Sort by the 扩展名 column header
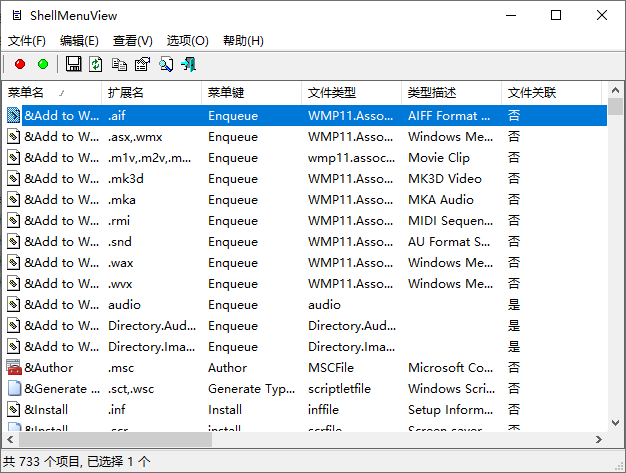This screenshot has width=626, height=473. [152, 93]
